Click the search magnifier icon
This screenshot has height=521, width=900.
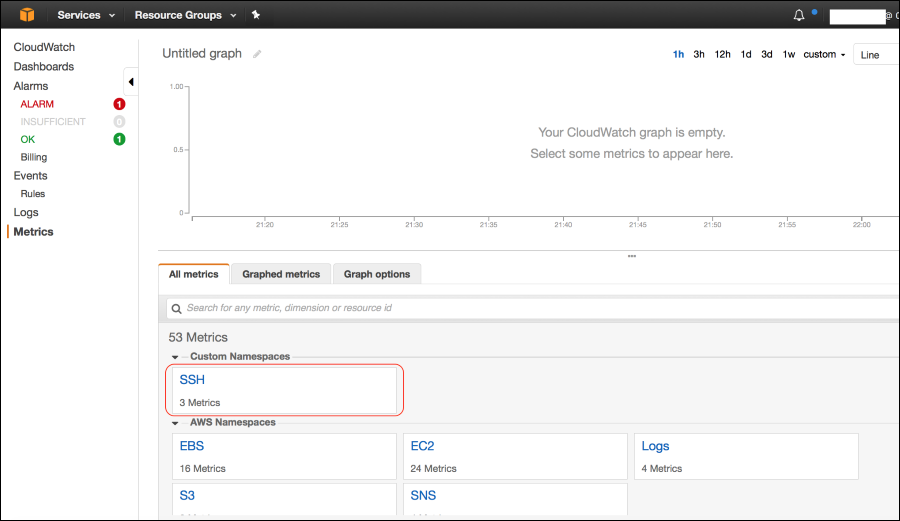pyautogui.click(x=177, y=309)
